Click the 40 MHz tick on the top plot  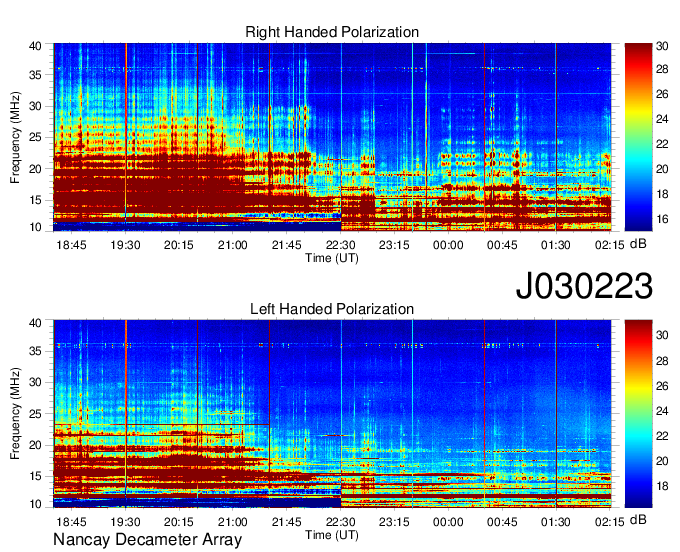[35, 46]
